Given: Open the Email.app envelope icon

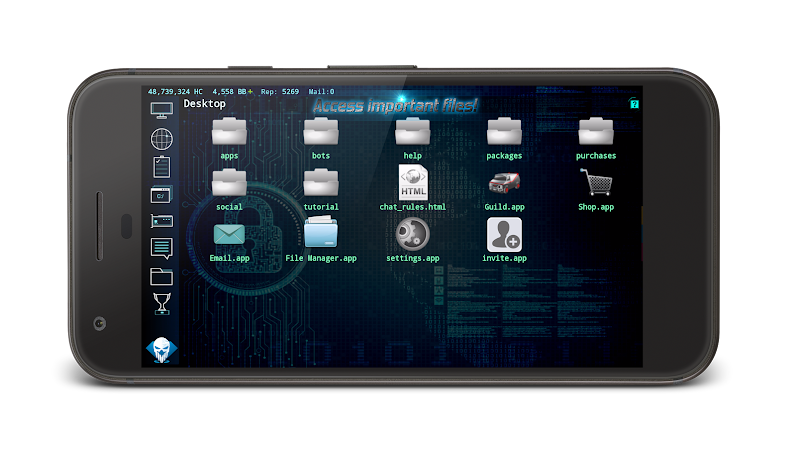Looking at the screenshot, I should click(229, 234).
